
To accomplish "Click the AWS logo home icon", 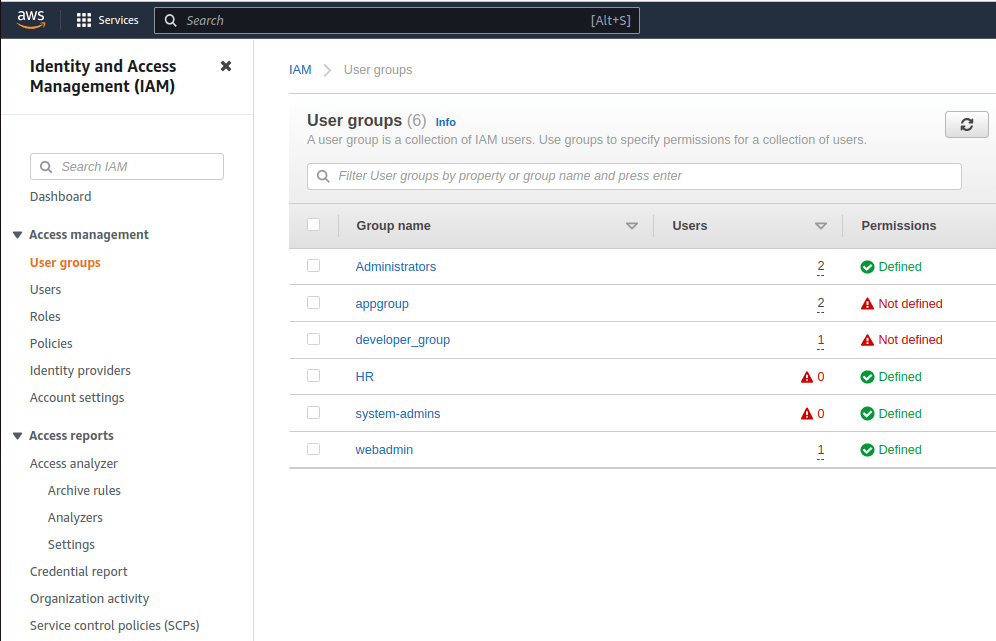I will click(x=31, y=20).
